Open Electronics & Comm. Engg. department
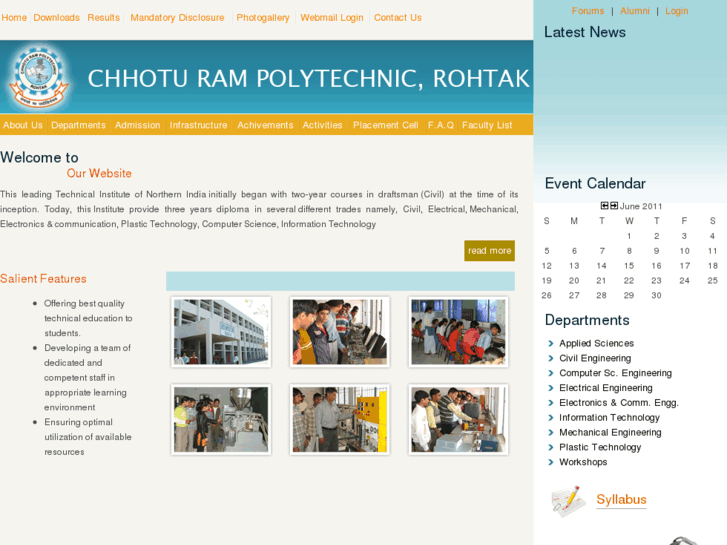Viewport: 727px width, 545px height. tap(619, 403)
